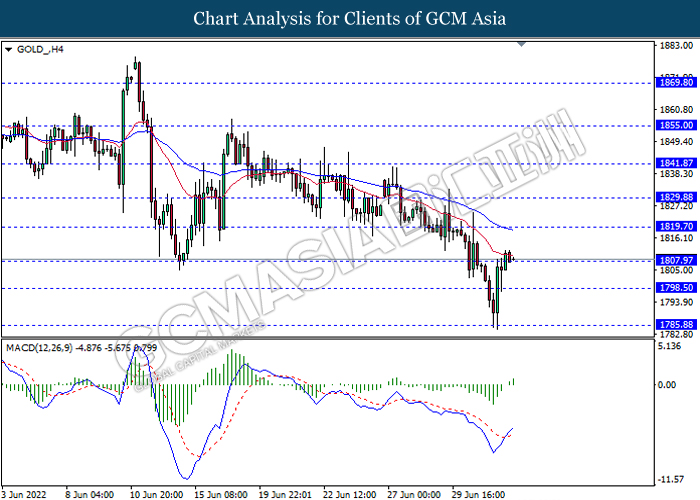The height and width of the screenshot is (500, 700).
Task: Click the 1827.20 price scale value
Action: [x=676, y=206]
